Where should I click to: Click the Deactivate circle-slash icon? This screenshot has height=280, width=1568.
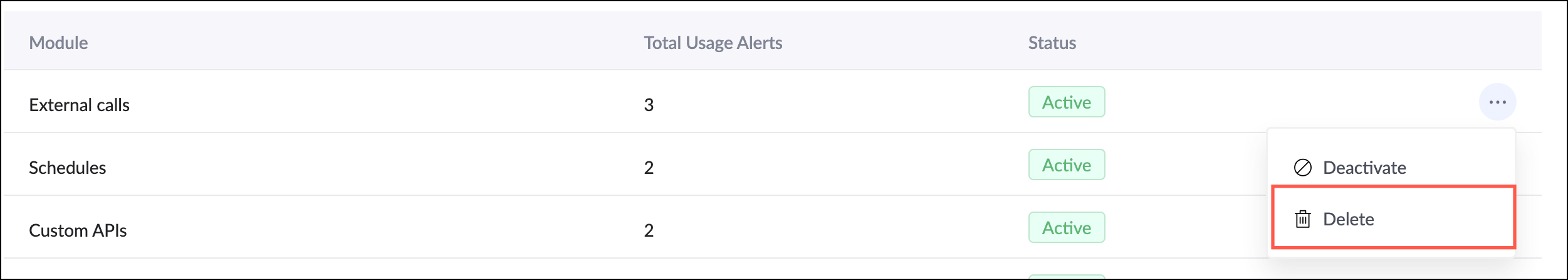[1302, 168]
